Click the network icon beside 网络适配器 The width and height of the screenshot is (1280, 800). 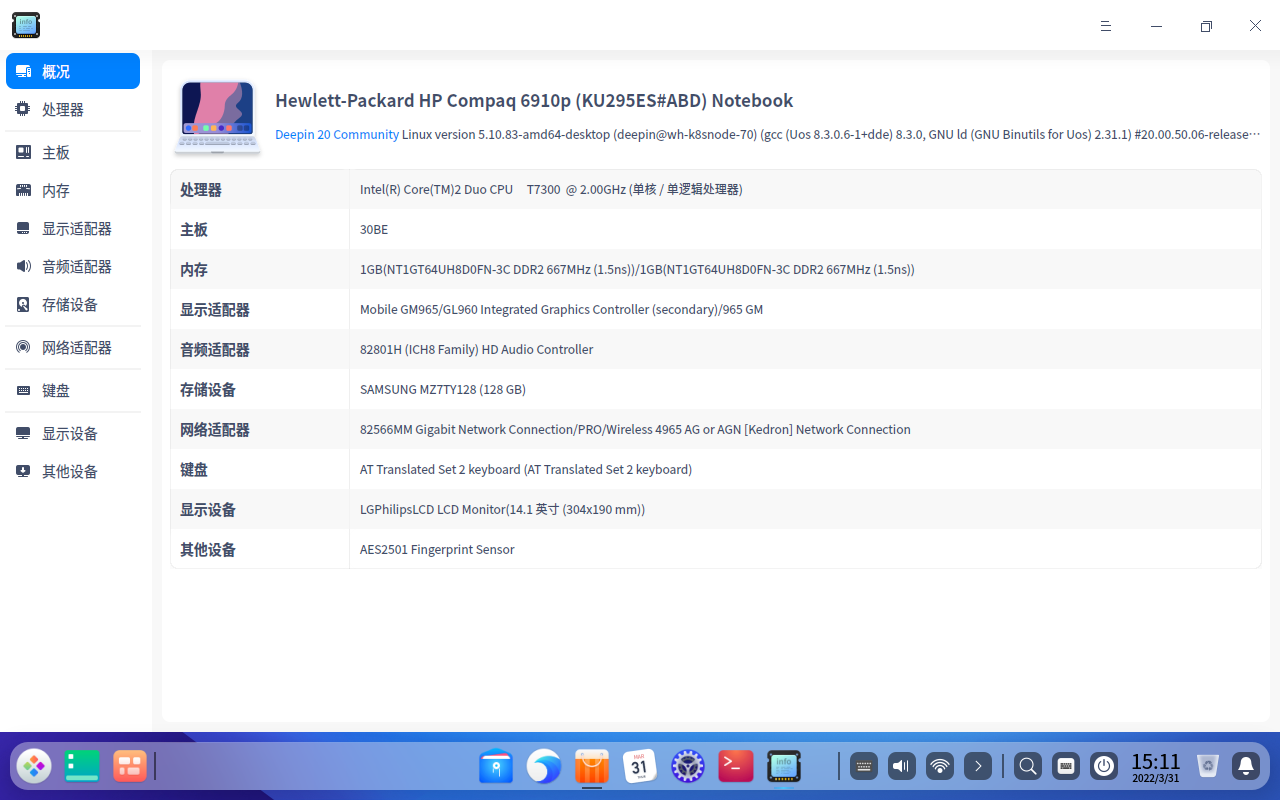tap(23, 347)
